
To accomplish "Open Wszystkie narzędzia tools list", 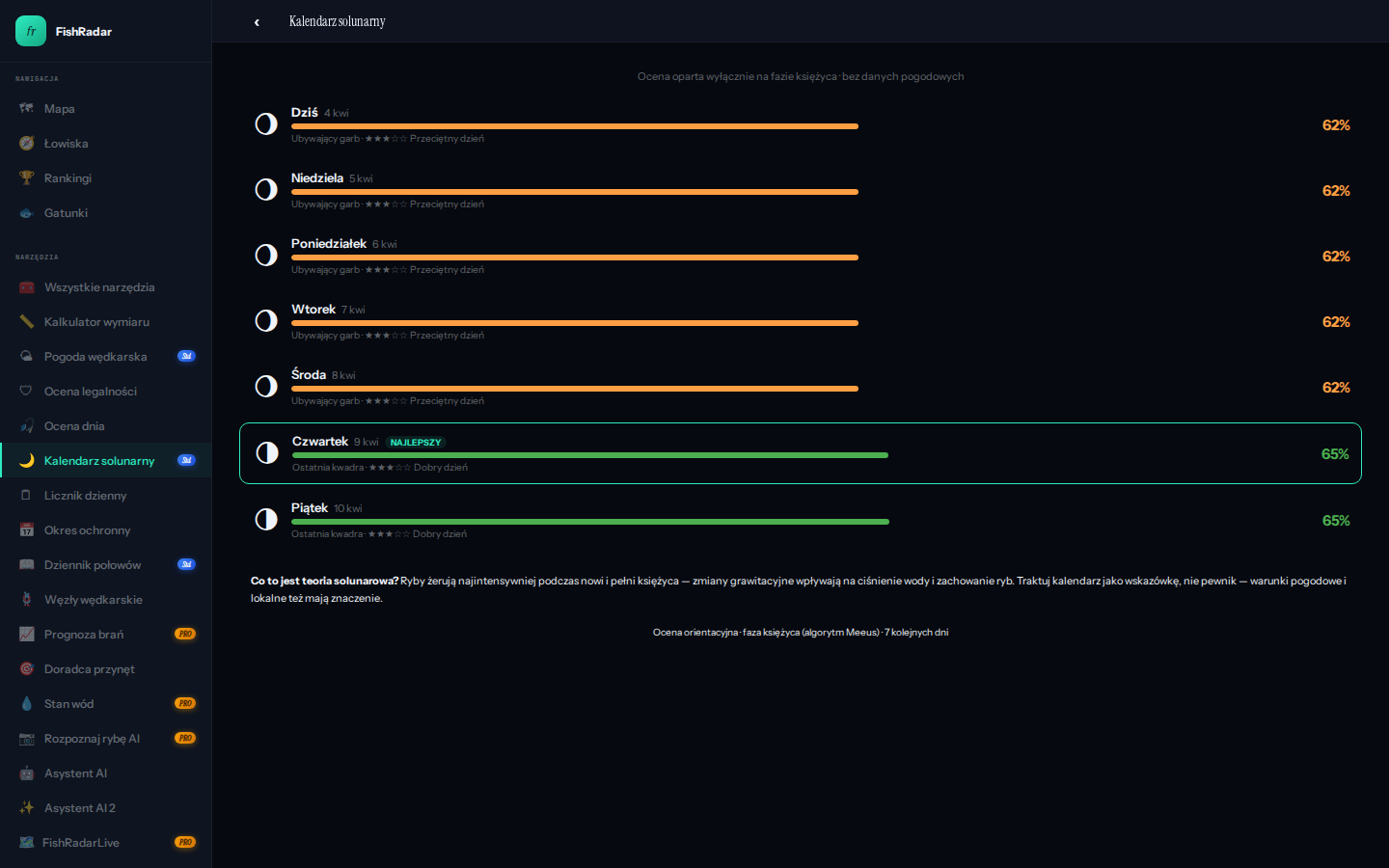I will tap(98, 287).
